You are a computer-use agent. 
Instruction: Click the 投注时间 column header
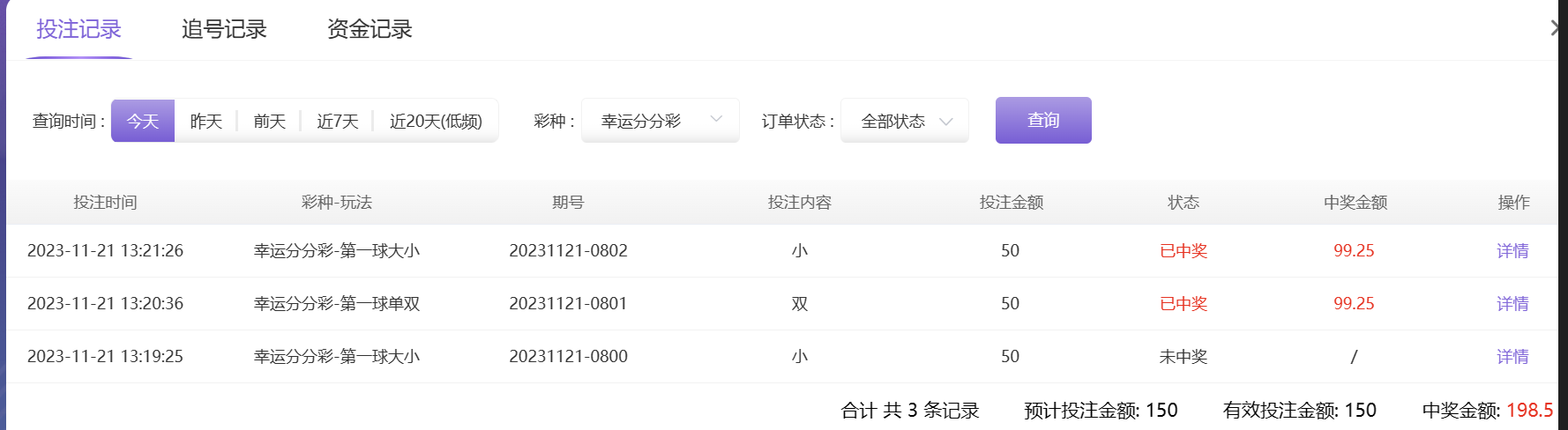click(x=105, y=203)
